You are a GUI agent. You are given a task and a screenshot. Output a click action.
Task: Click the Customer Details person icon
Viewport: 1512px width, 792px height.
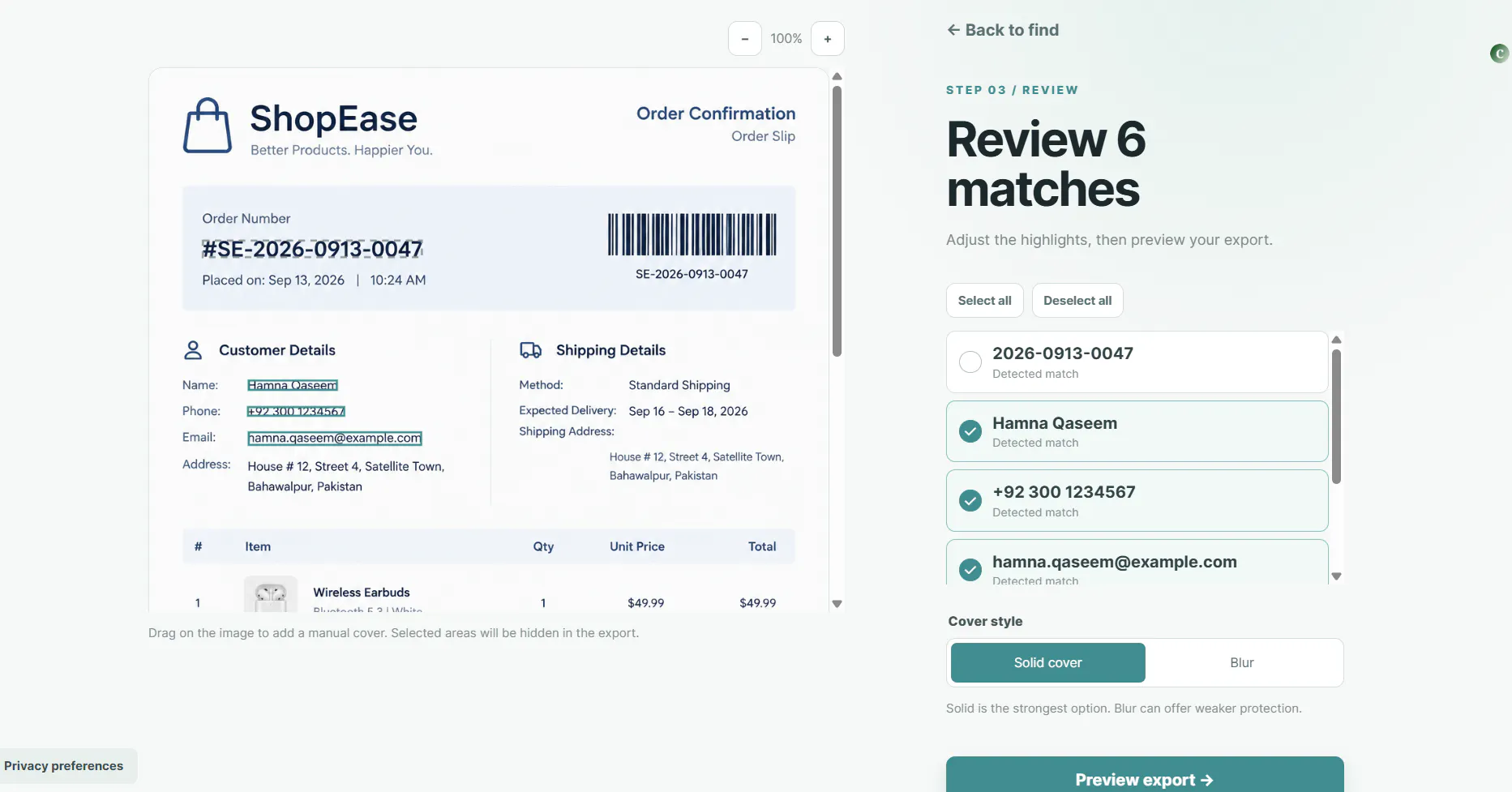pos(193,350)
